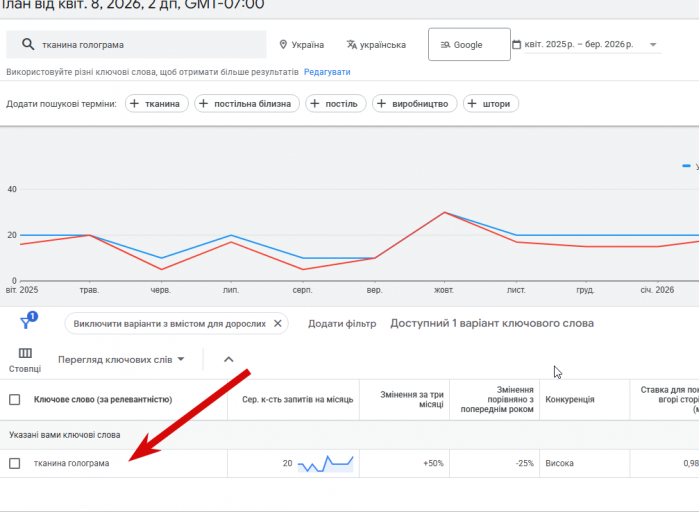The height and width of the screenshot is (512, 699).
Task: Click the '-25%' year change cell
Action: click(525, 463)
